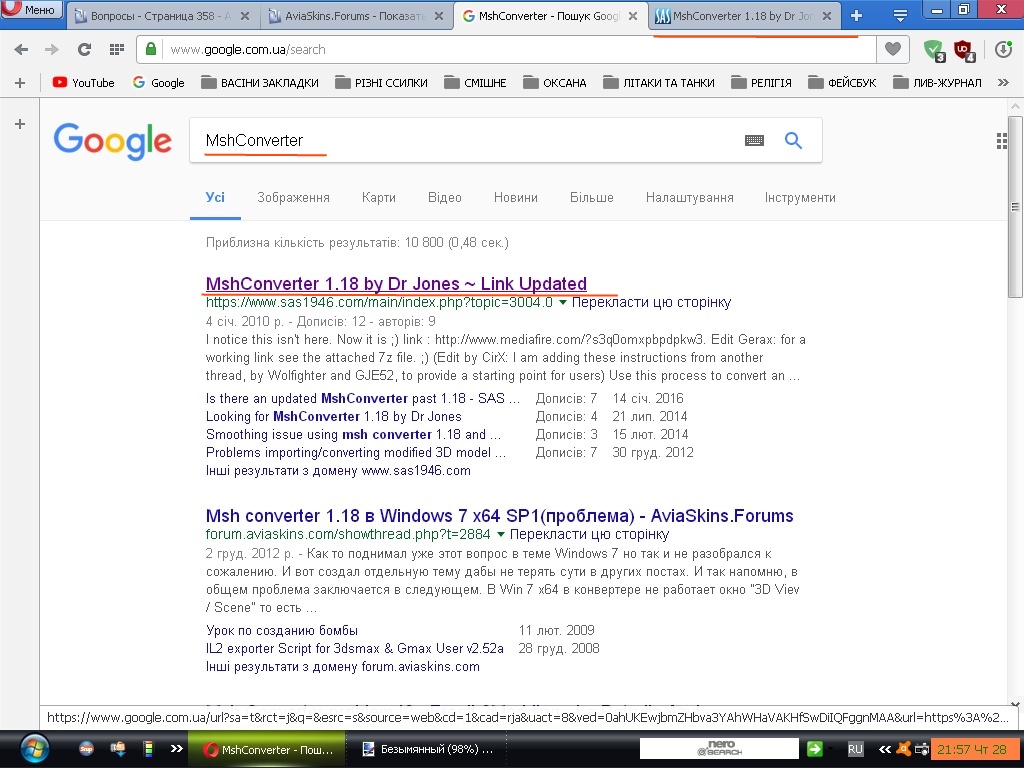Open 'Problems importing/converting modified 3D model' link
Image resolution: width=1024 pixels, height=768 pixels.
point(356,453)
